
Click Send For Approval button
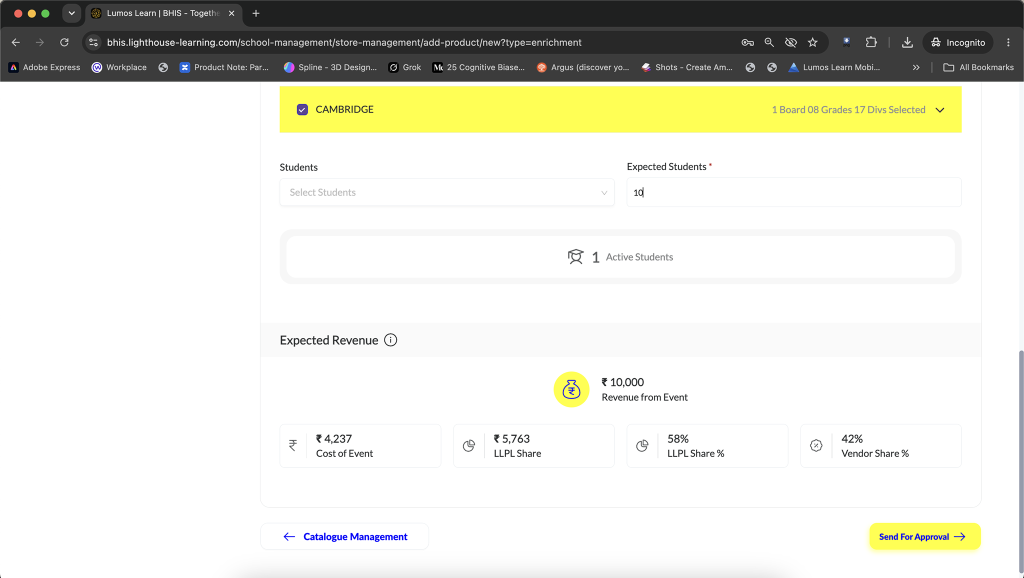[925, 536]
